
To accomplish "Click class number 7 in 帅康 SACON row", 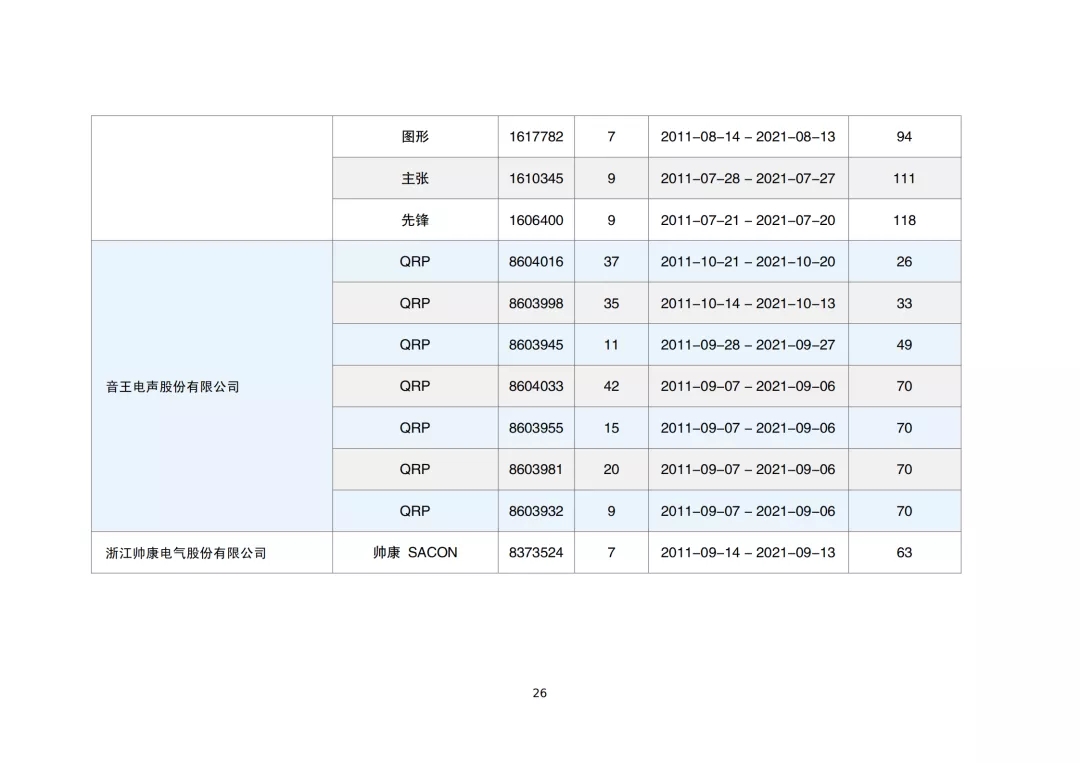I will (x=611, y=552).
